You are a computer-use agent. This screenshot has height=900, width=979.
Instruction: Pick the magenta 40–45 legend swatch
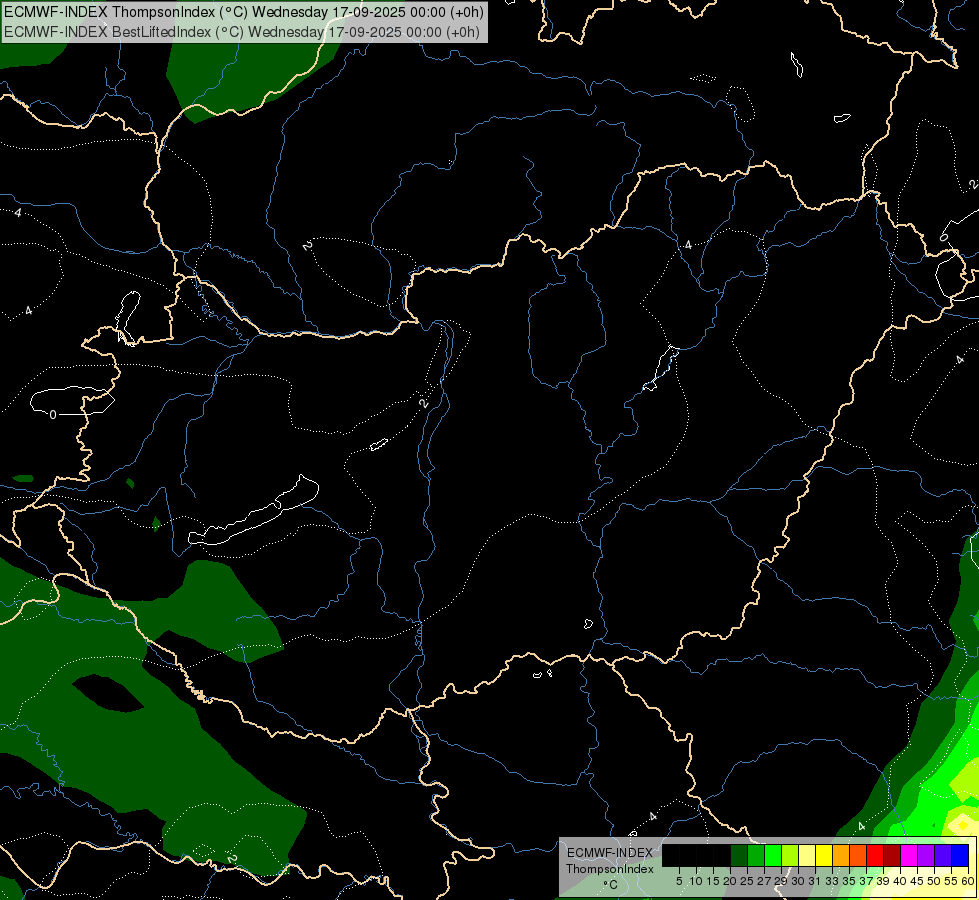click(910, 855)
